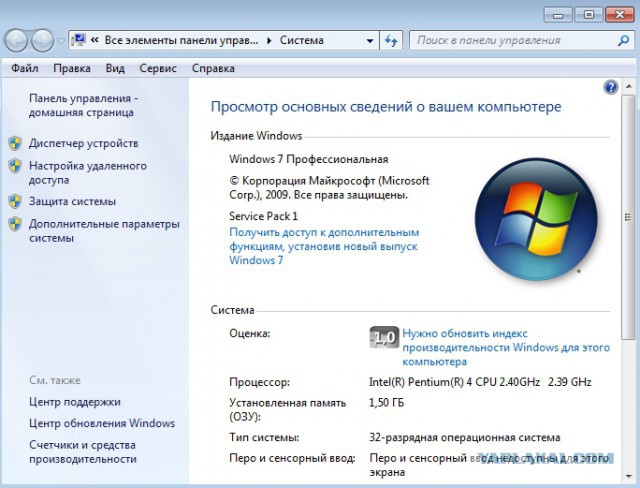The image size is (640, 488).
Task: Click the Издание Windows section heading
Action: click(256, 136)
